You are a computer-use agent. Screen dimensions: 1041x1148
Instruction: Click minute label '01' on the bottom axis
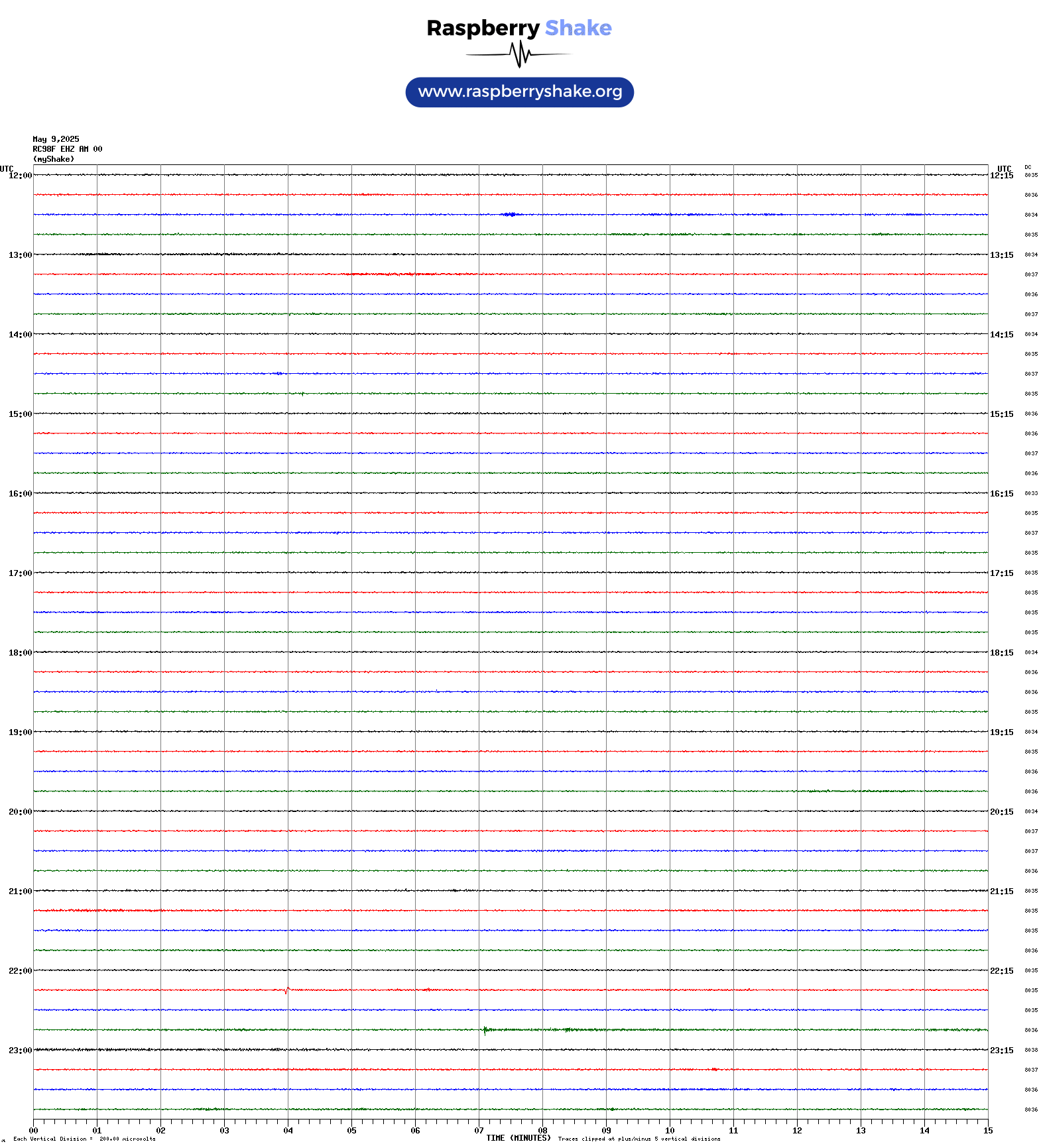pos(97,1131)
